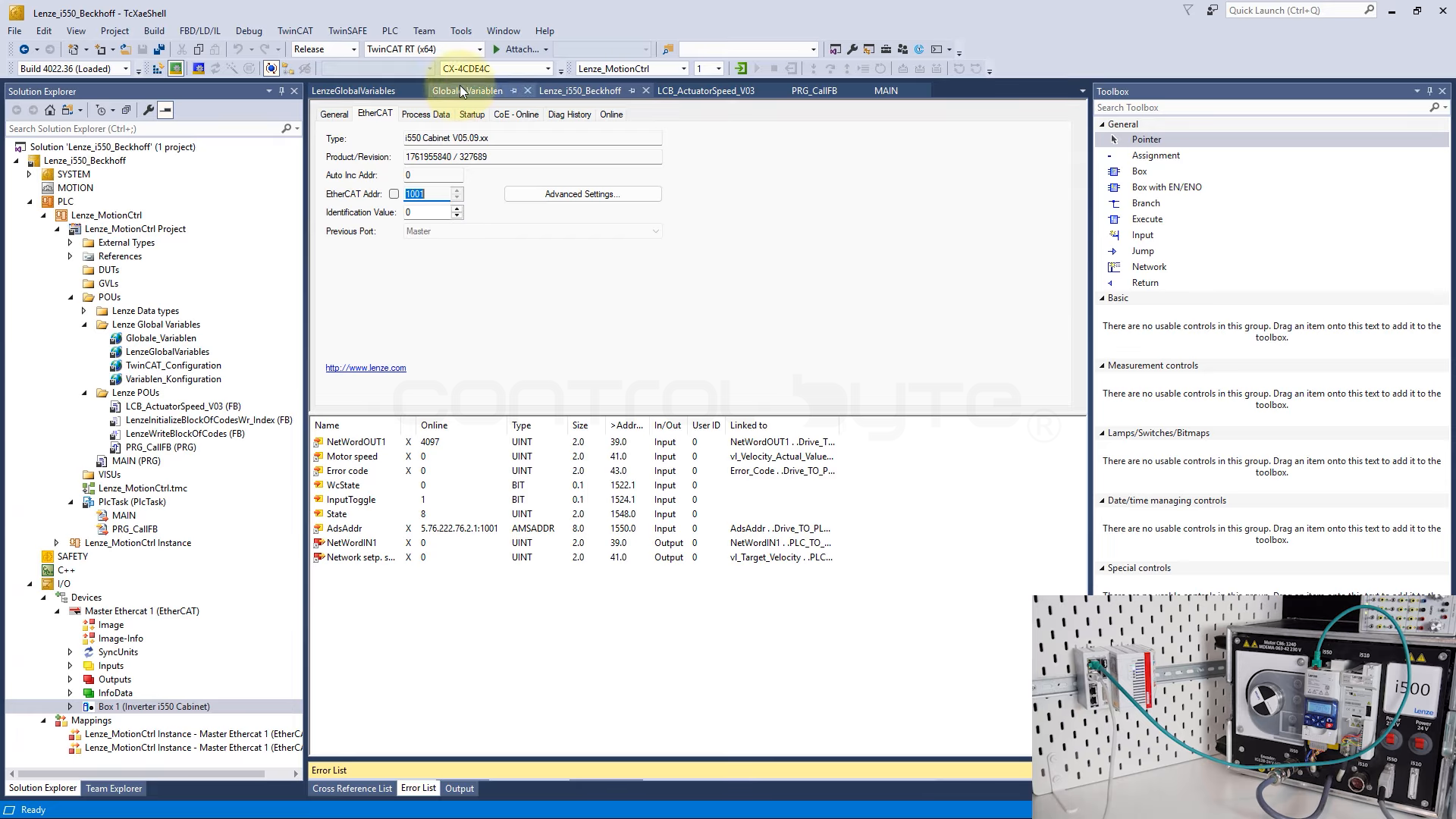Open the LCB_ActuatorSpeed_V03 document tab
This screenshot has width=1456, height=819.
point(705,91)
